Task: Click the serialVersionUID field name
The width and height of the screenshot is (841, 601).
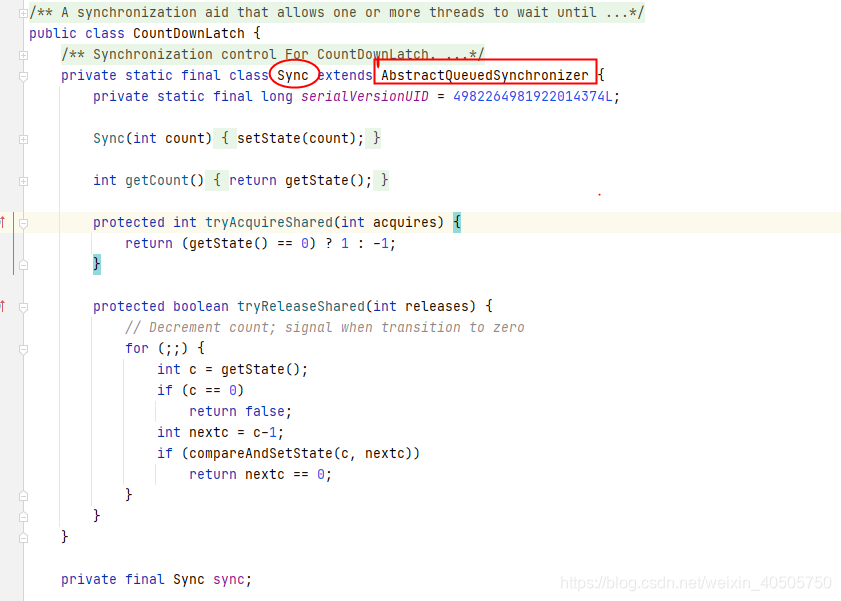Action: pyautogui.click(x=365, y=97)
